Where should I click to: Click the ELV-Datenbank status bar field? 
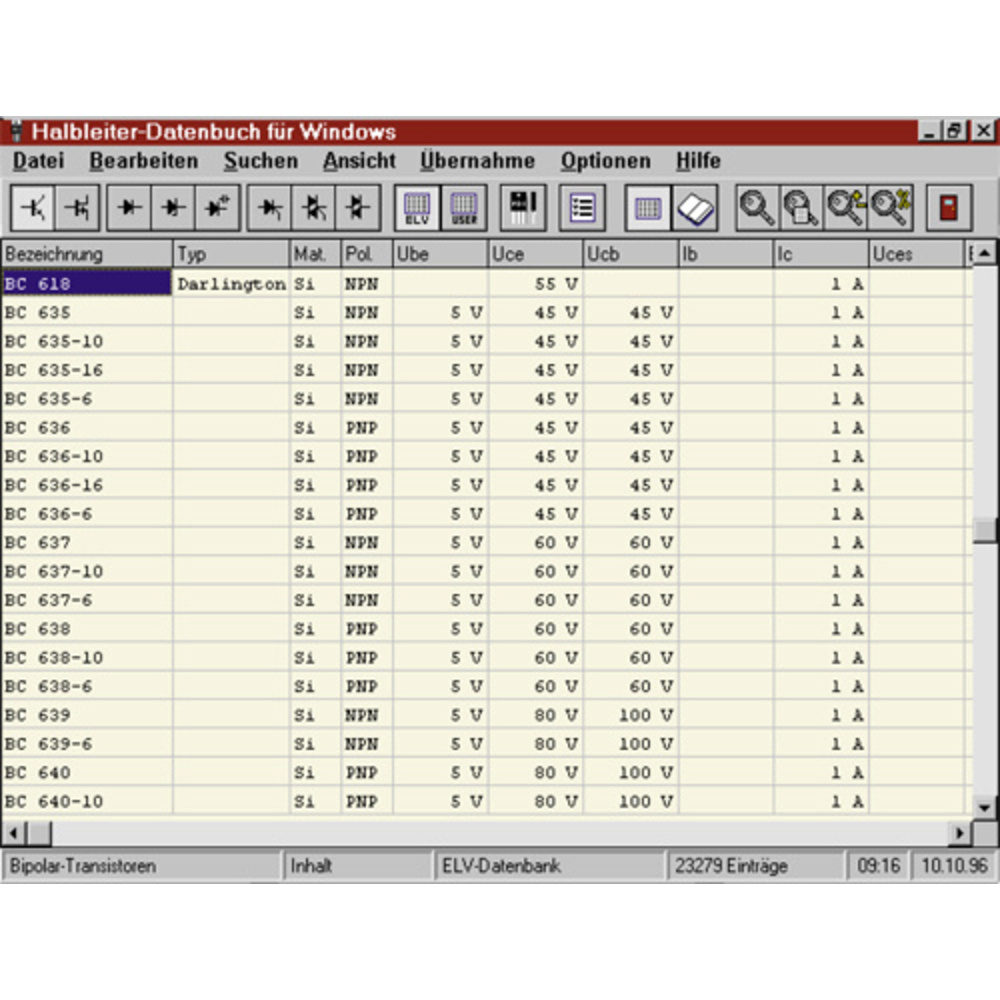pyautogui.click(x=548, y=866)
